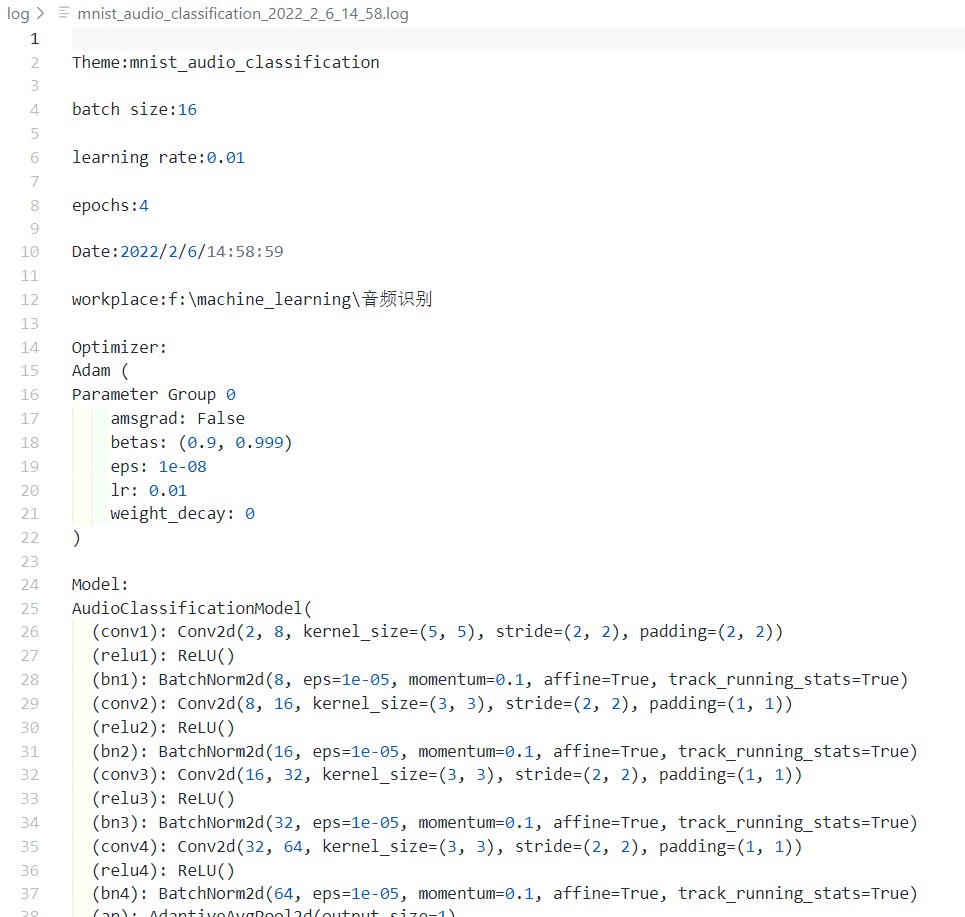
Task: Click the 'AudioClassificationModel(' line
Action: pos(192,609)
